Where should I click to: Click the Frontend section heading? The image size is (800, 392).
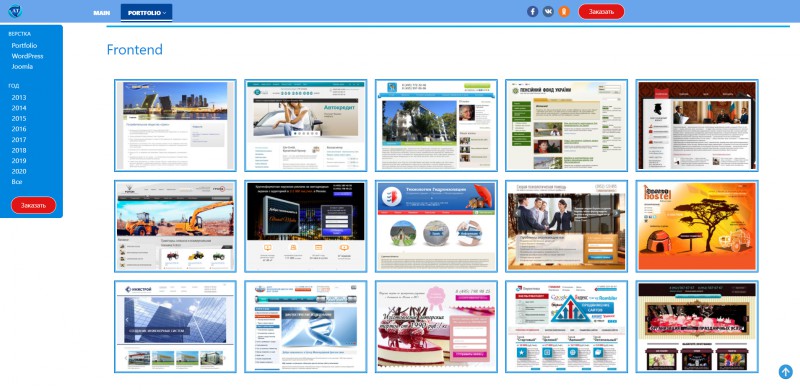coord(135,50)
